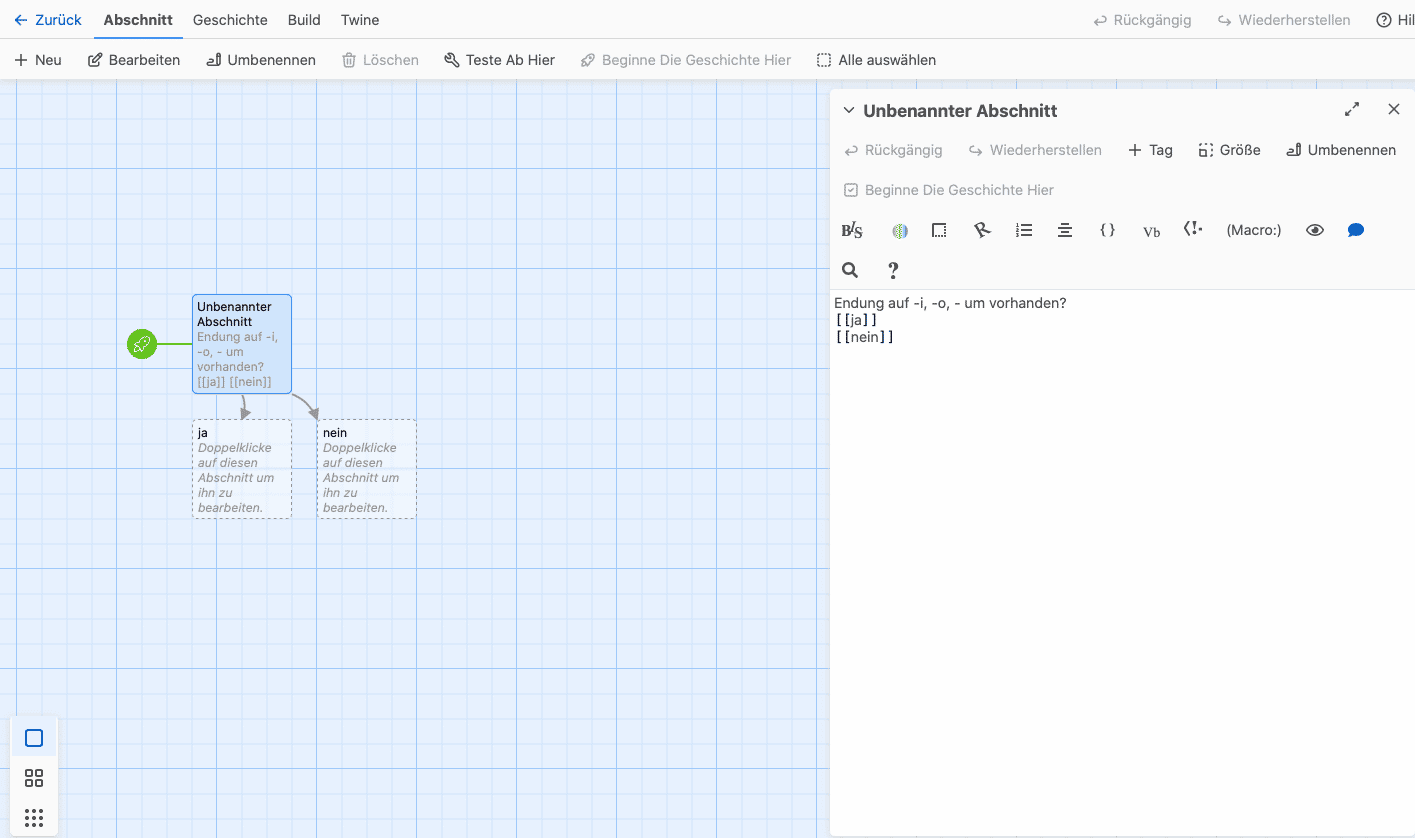Close the Unbenannter Abschnitt panel
Screen dimensions: 1415x838
pyautogui.click(x=1394, y=110)
